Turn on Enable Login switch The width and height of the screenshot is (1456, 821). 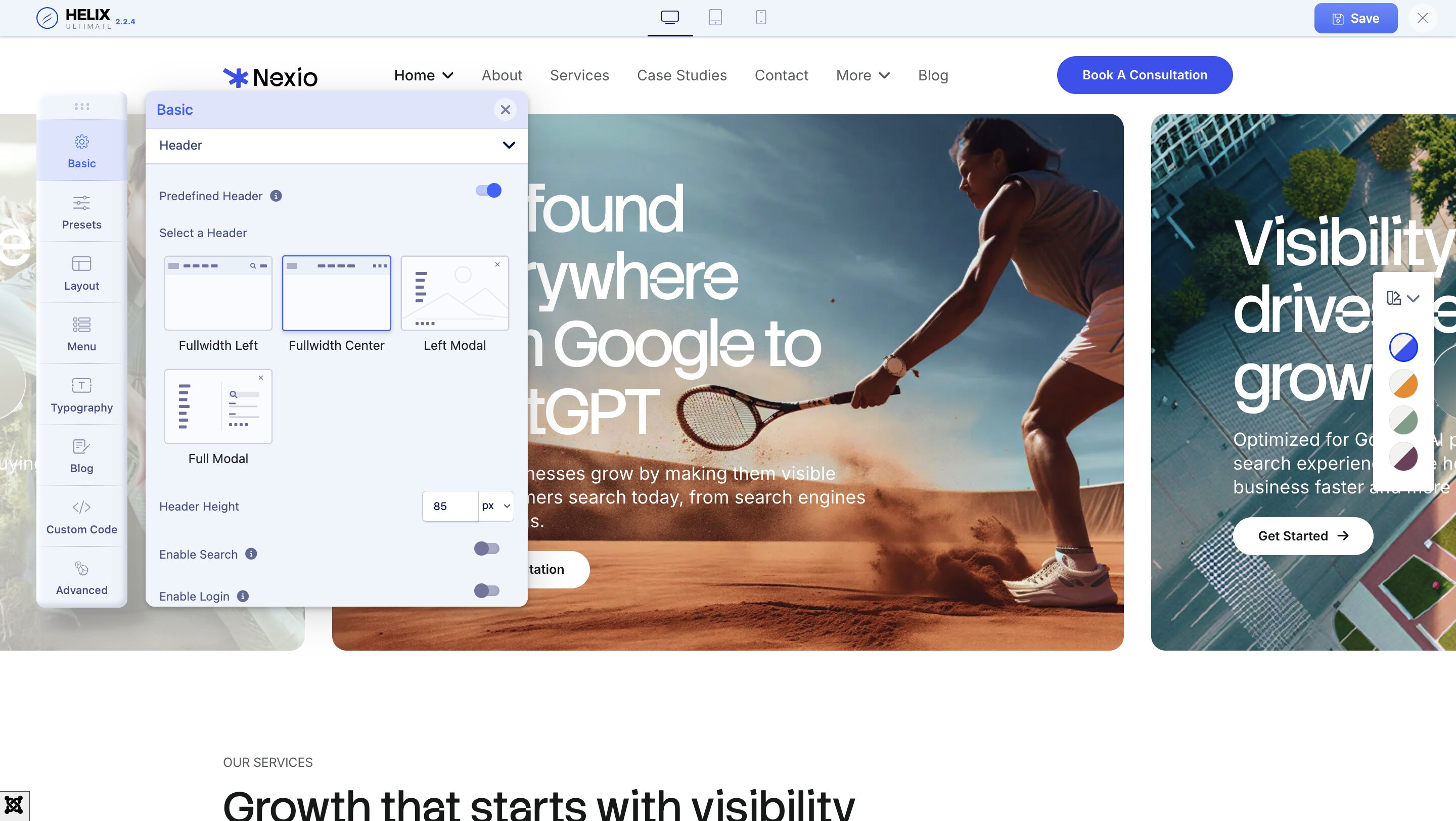(x=487, y=591)
